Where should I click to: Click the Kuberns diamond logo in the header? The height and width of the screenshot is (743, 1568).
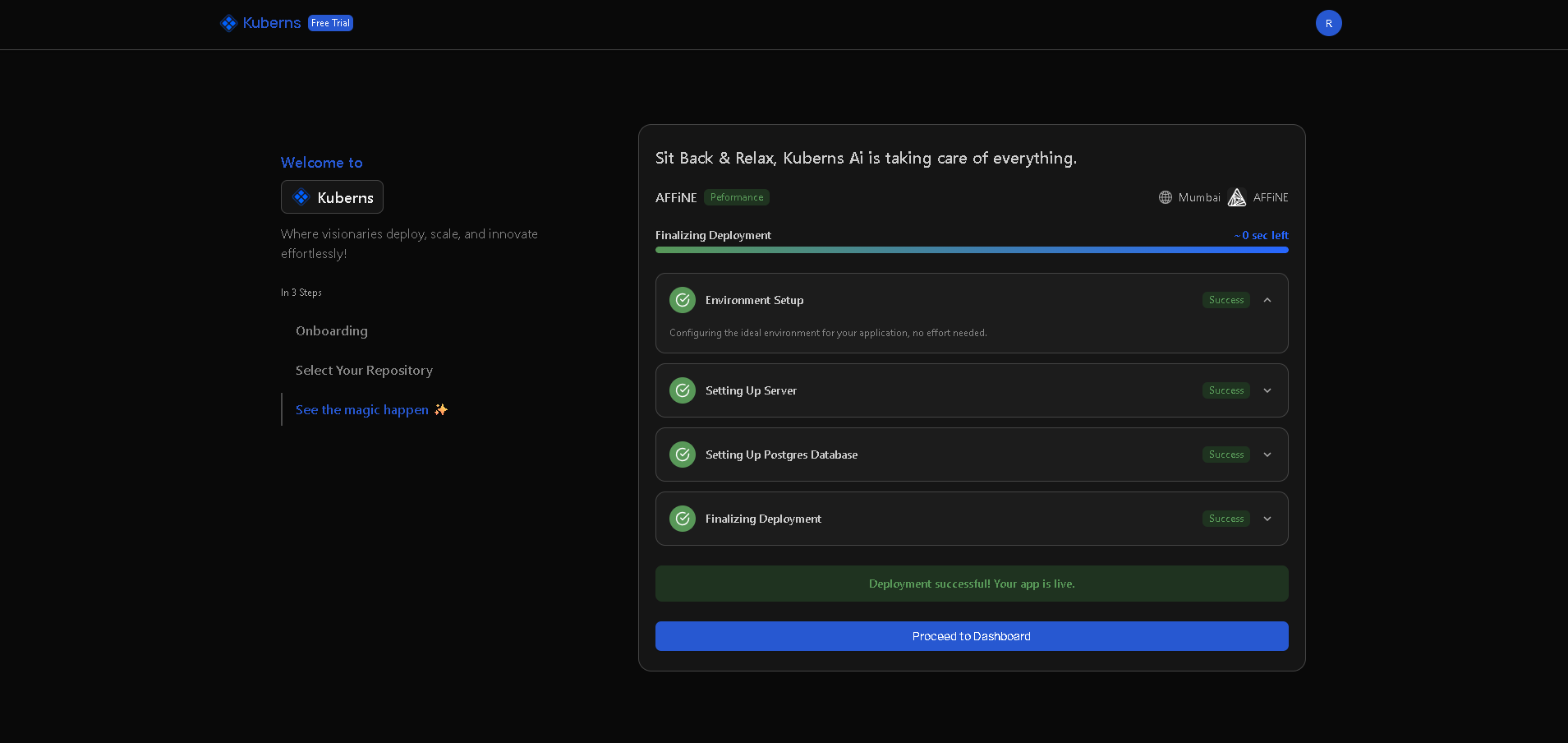[228, 23]
